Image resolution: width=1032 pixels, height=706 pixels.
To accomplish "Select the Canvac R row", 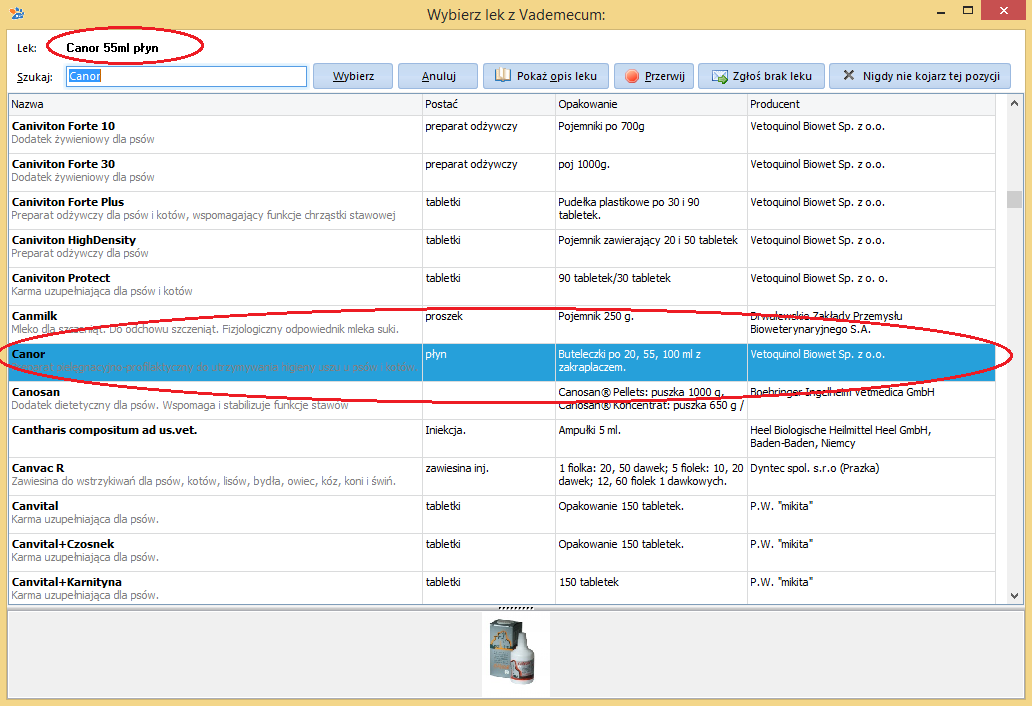I will pyautogui.click(x=502, y=476).
